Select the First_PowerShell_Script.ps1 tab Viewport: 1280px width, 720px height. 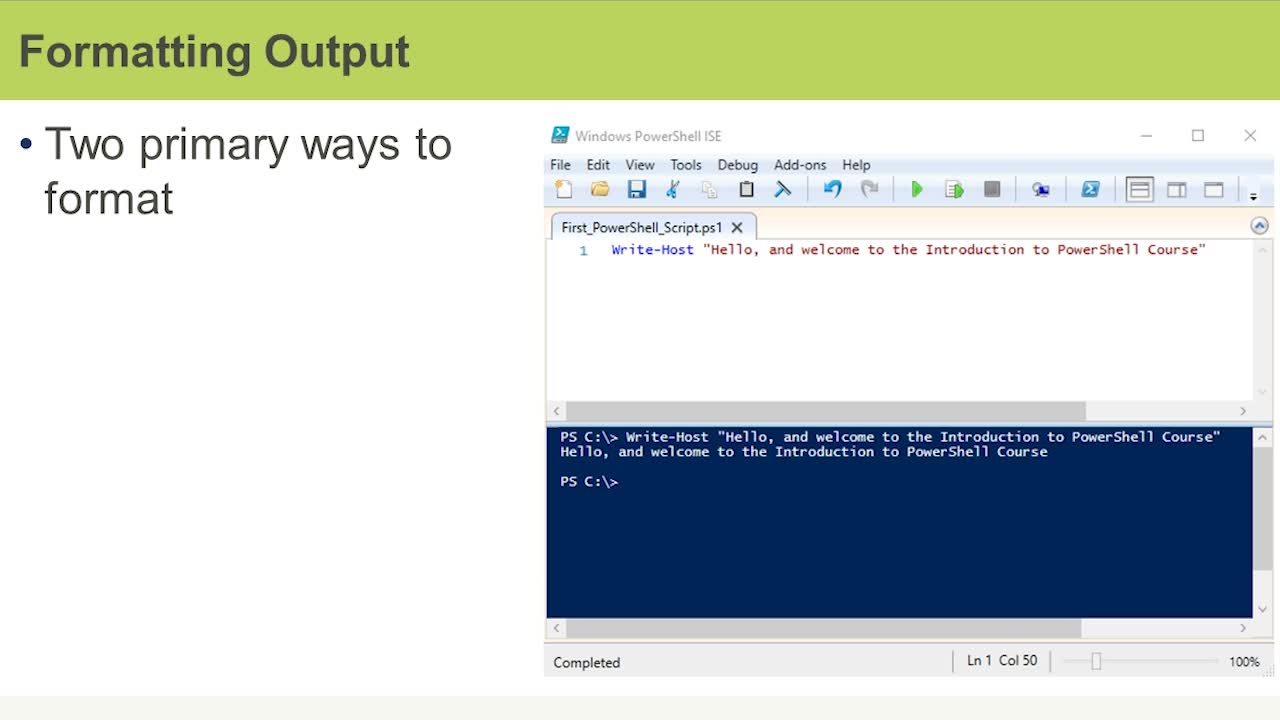click(641, 228)
